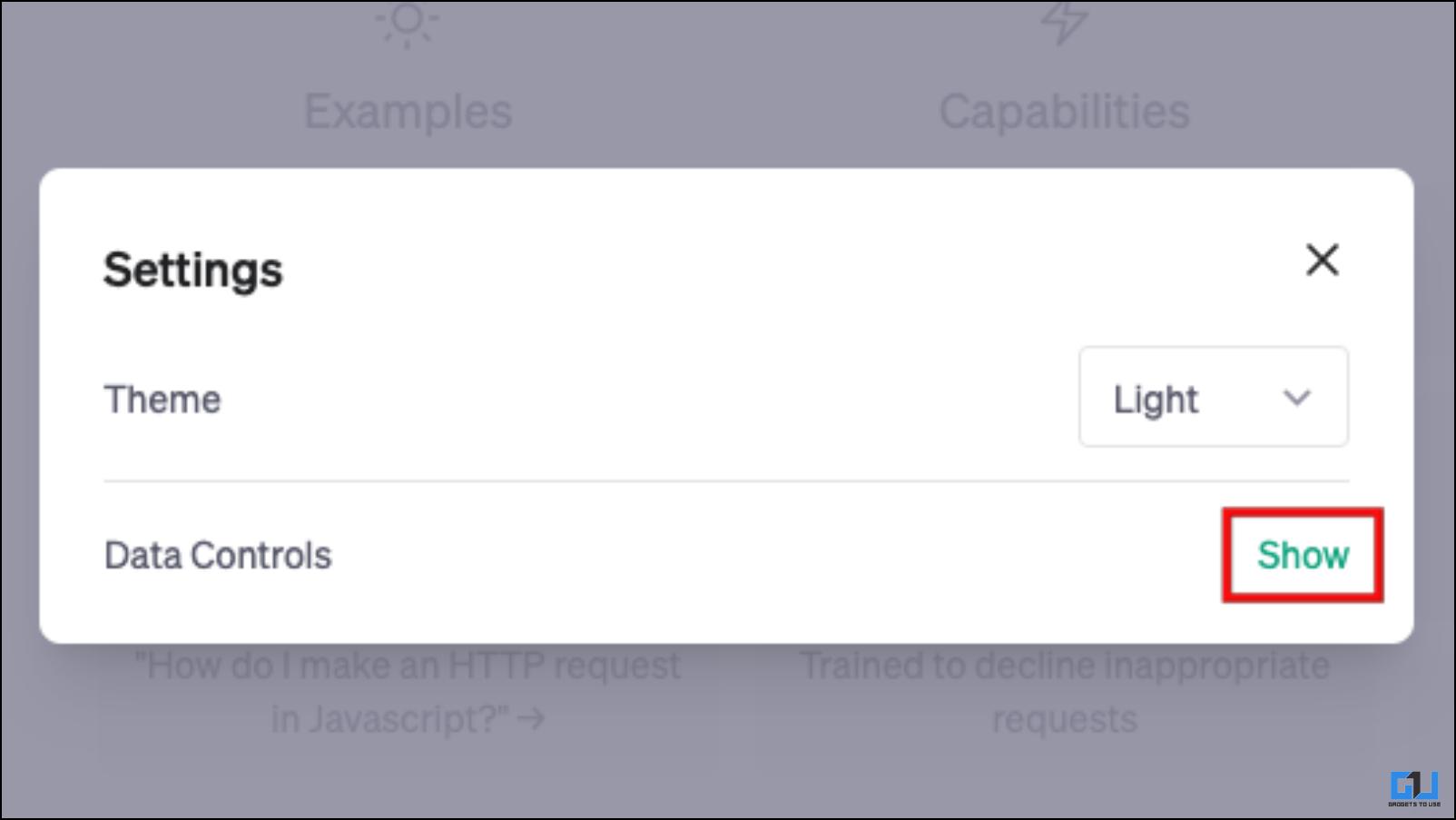Click the chevron arrow in Theme selector

tap(1296, 398)
